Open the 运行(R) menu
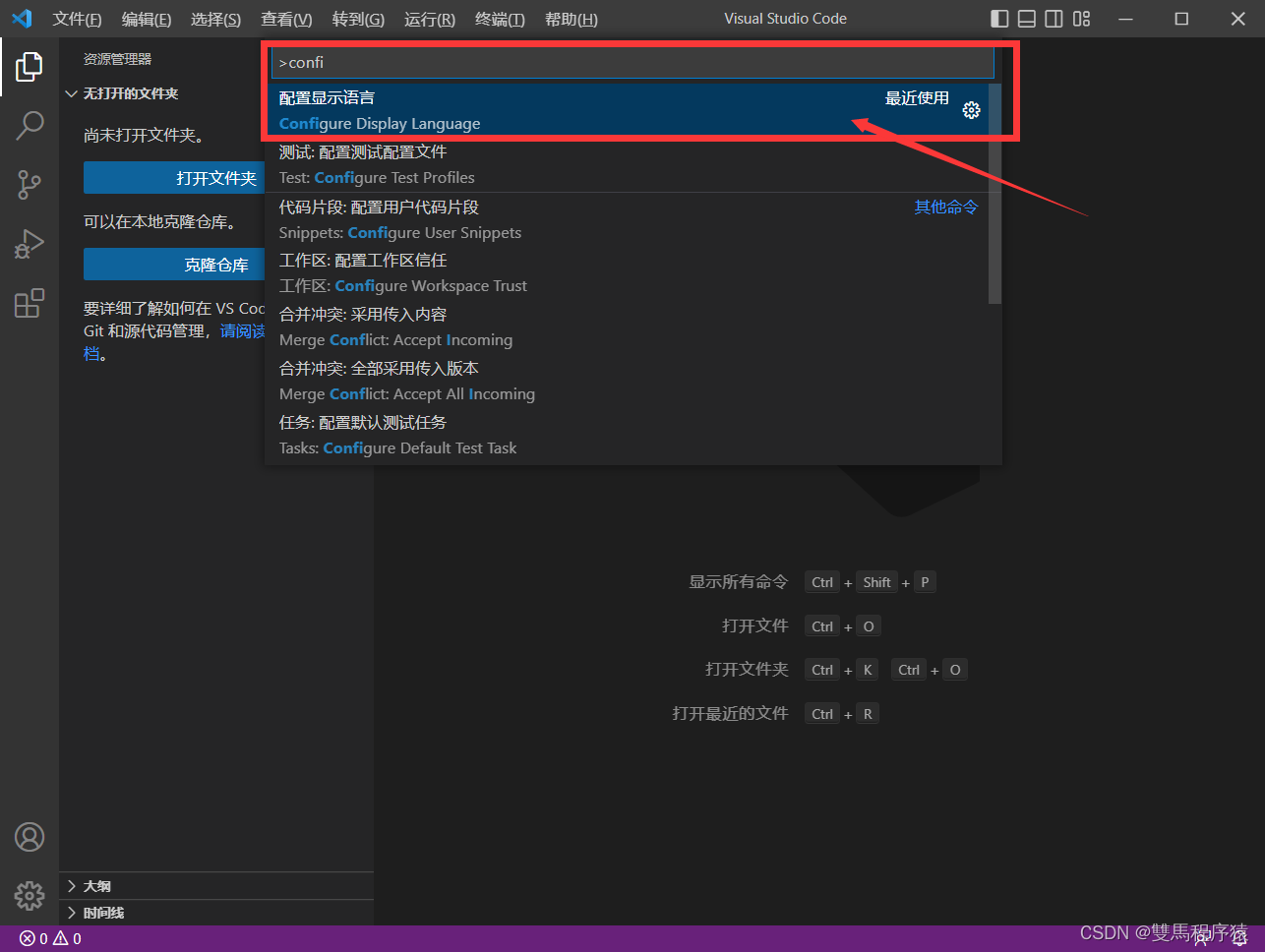 [x=430, y=20]
